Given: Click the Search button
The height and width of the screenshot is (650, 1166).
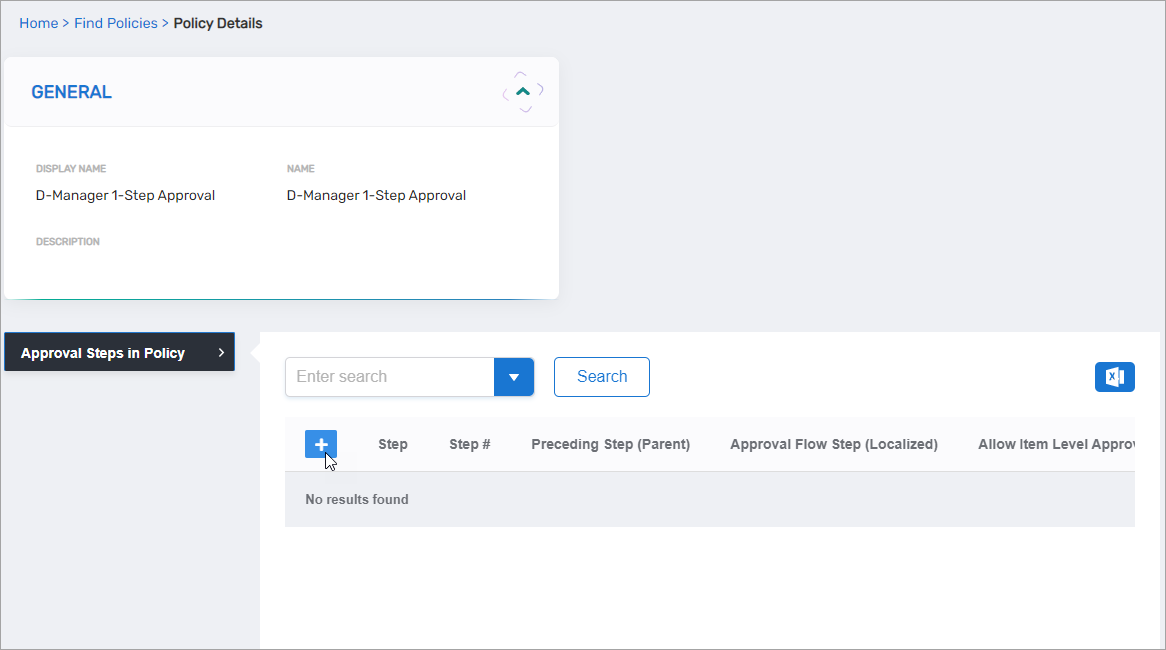Looking at the screenshot, I should tap(601, 376).
